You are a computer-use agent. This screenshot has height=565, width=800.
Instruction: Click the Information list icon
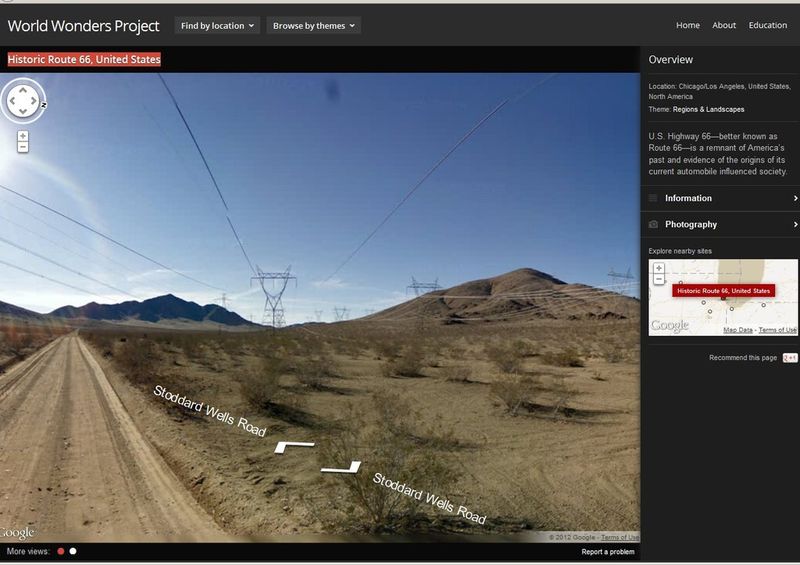coord(653,198)
